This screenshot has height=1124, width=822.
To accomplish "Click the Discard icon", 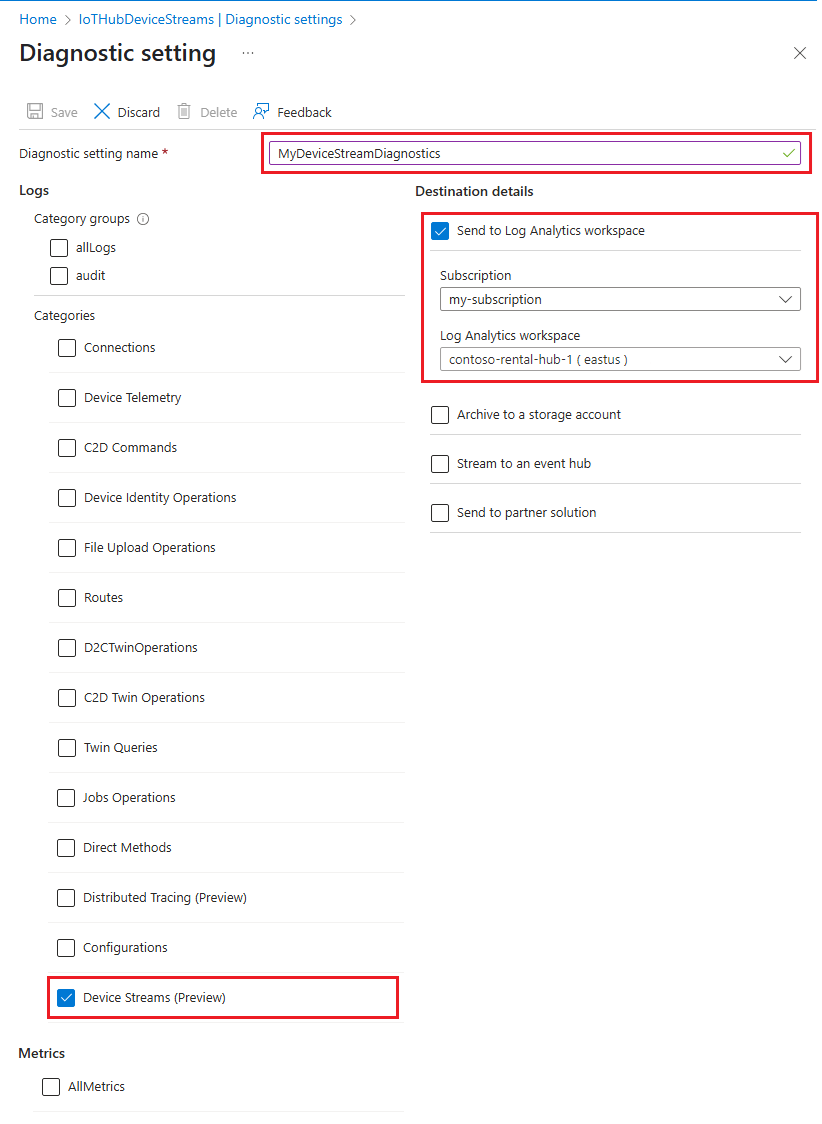I will tap(101, 111).
